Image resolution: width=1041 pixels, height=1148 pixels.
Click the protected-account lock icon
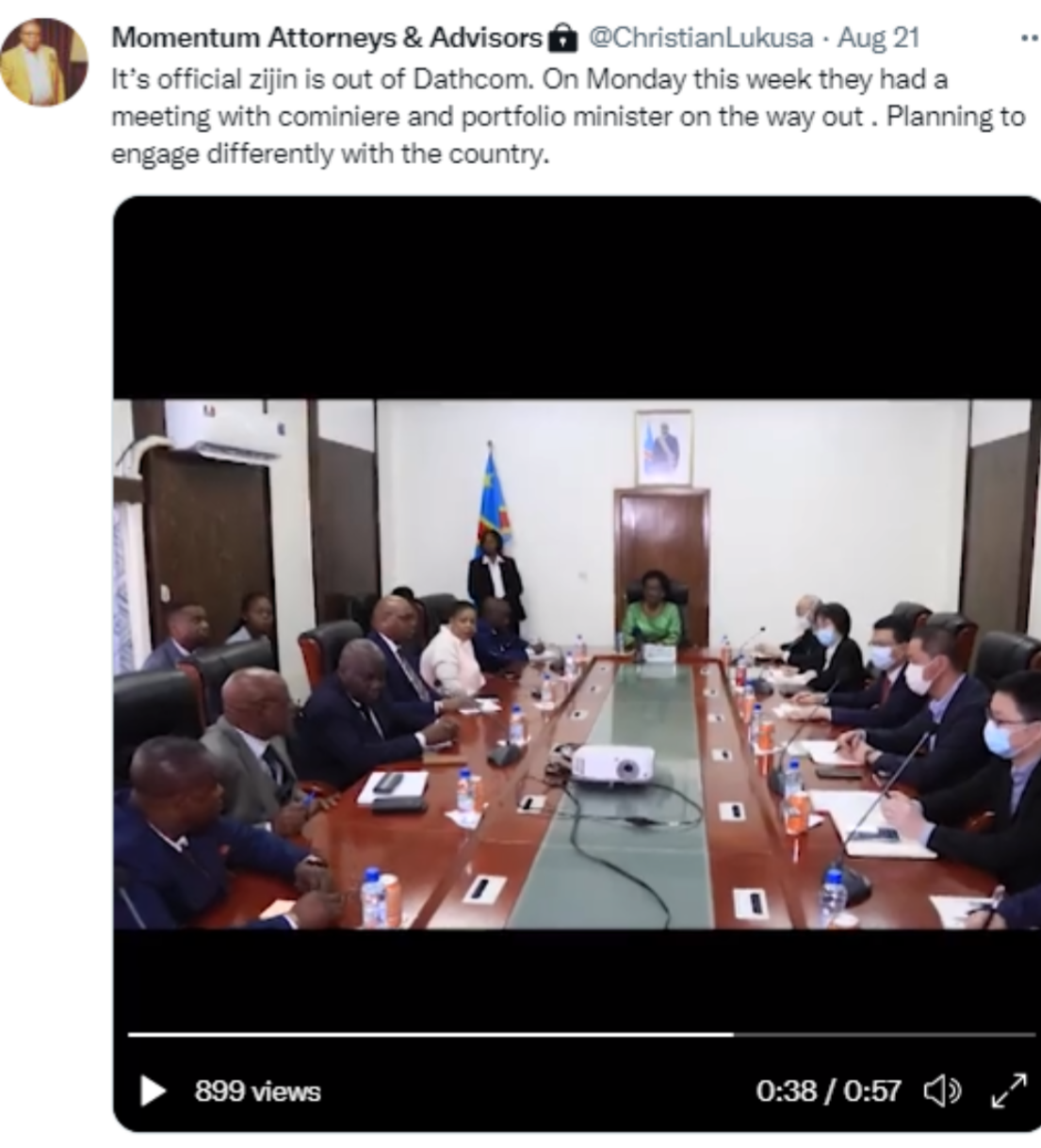(x=562, y=38)
